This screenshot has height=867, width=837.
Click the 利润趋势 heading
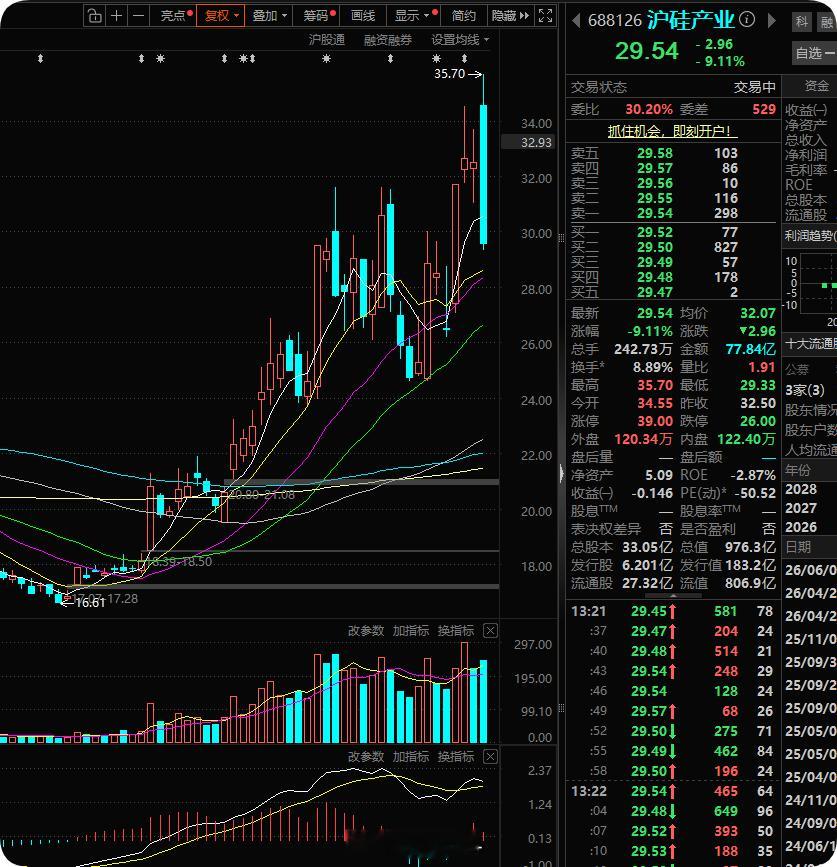coord(810,236)
